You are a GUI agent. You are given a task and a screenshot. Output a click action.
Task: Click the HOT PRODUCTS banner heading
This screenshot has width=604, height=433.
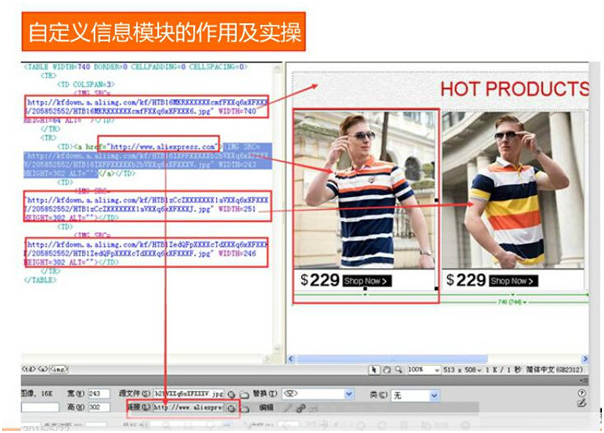click(x=515, y=89)
